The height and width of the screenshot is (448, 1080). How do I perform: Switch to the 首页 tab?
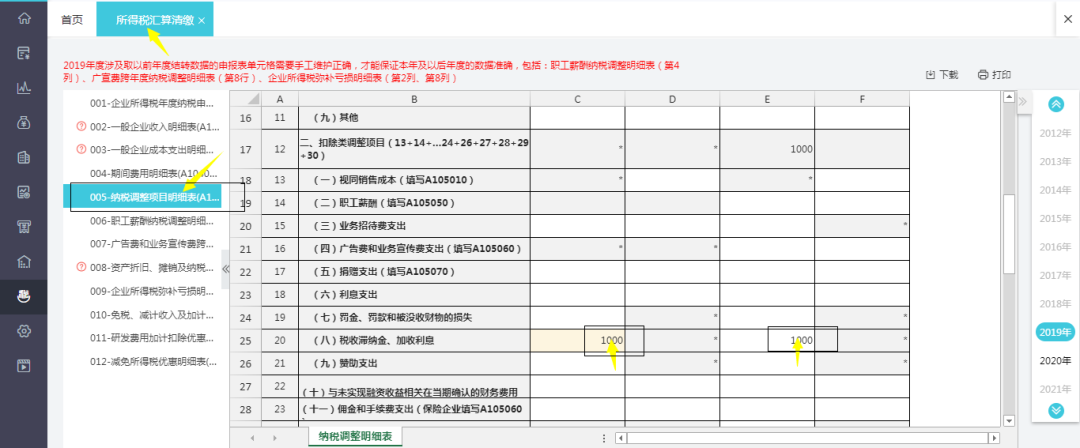tap(72, 20)
